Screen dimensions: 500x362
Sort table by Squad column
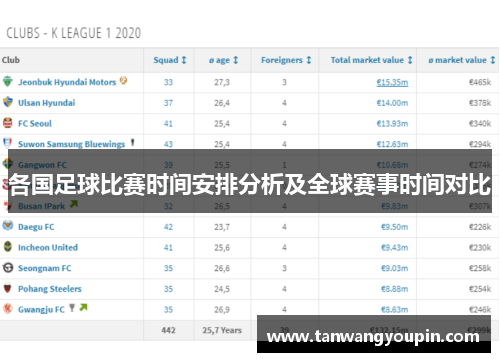170,60
